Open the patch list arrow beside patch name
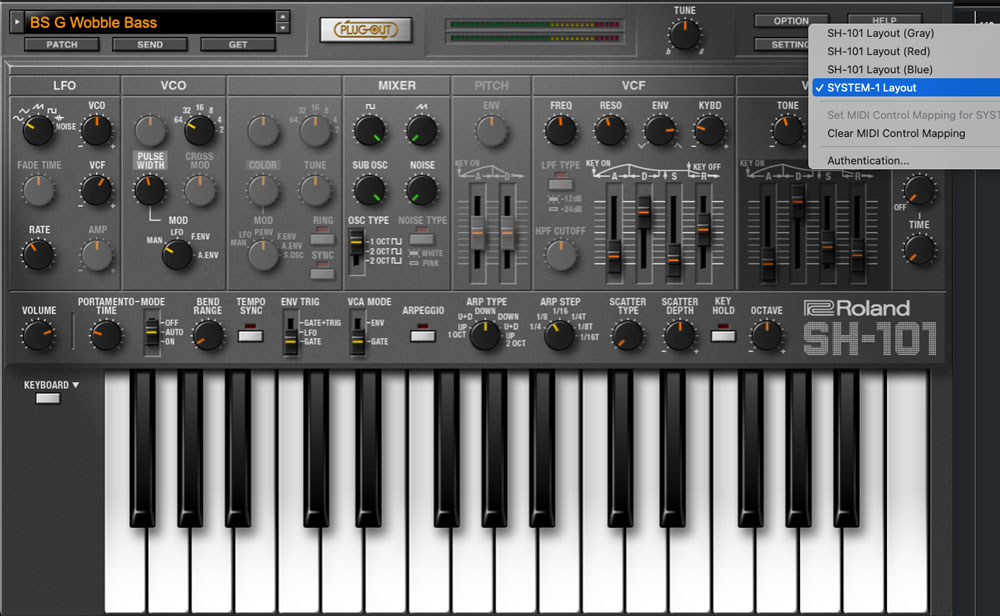 [15, 21]
